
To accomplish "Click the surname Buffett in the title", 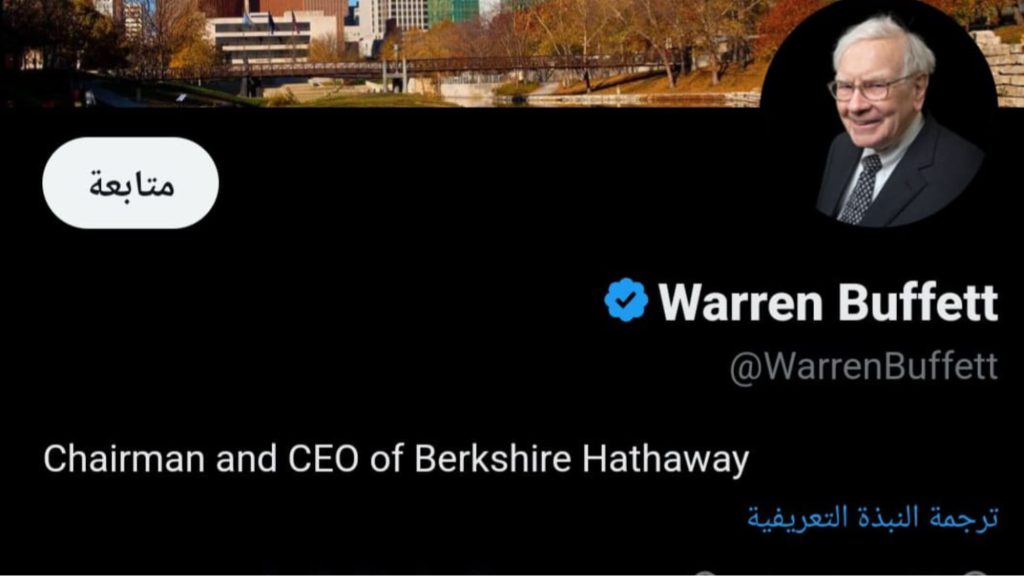I will [918, 302].
